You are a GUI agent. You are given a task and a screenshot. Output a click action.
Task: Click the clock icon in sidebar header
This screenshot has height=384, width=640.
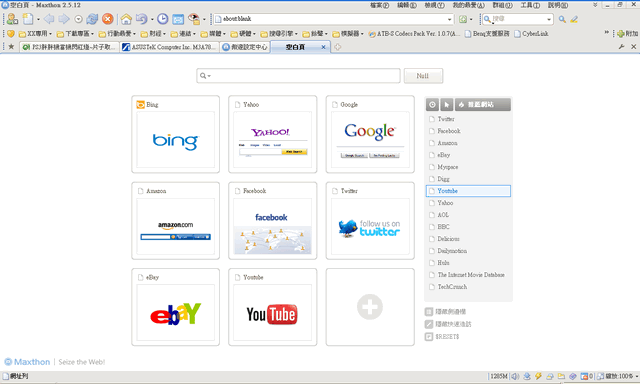[x=432, y=104]
